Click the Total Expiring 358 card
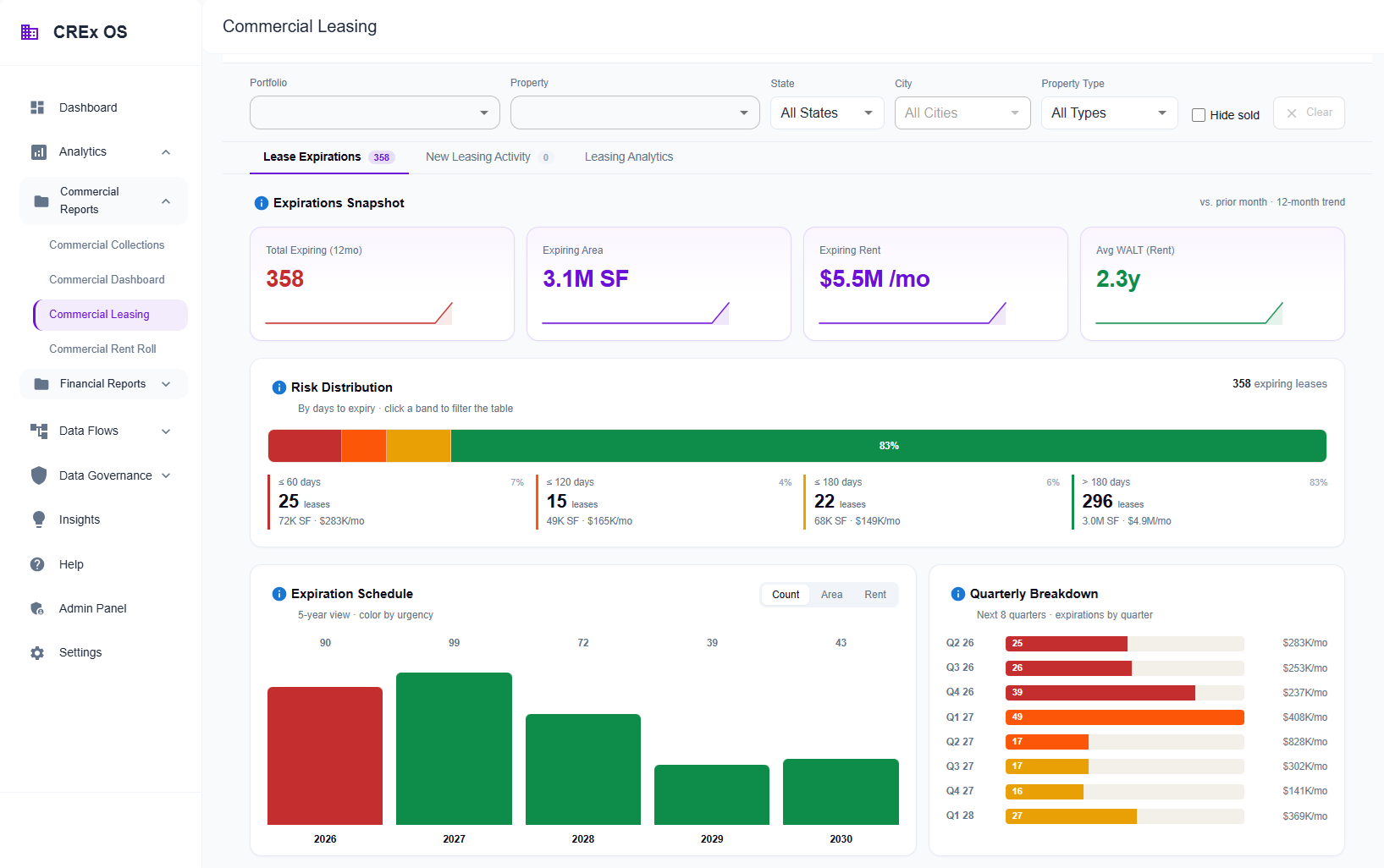 click(x=382, y=283)
